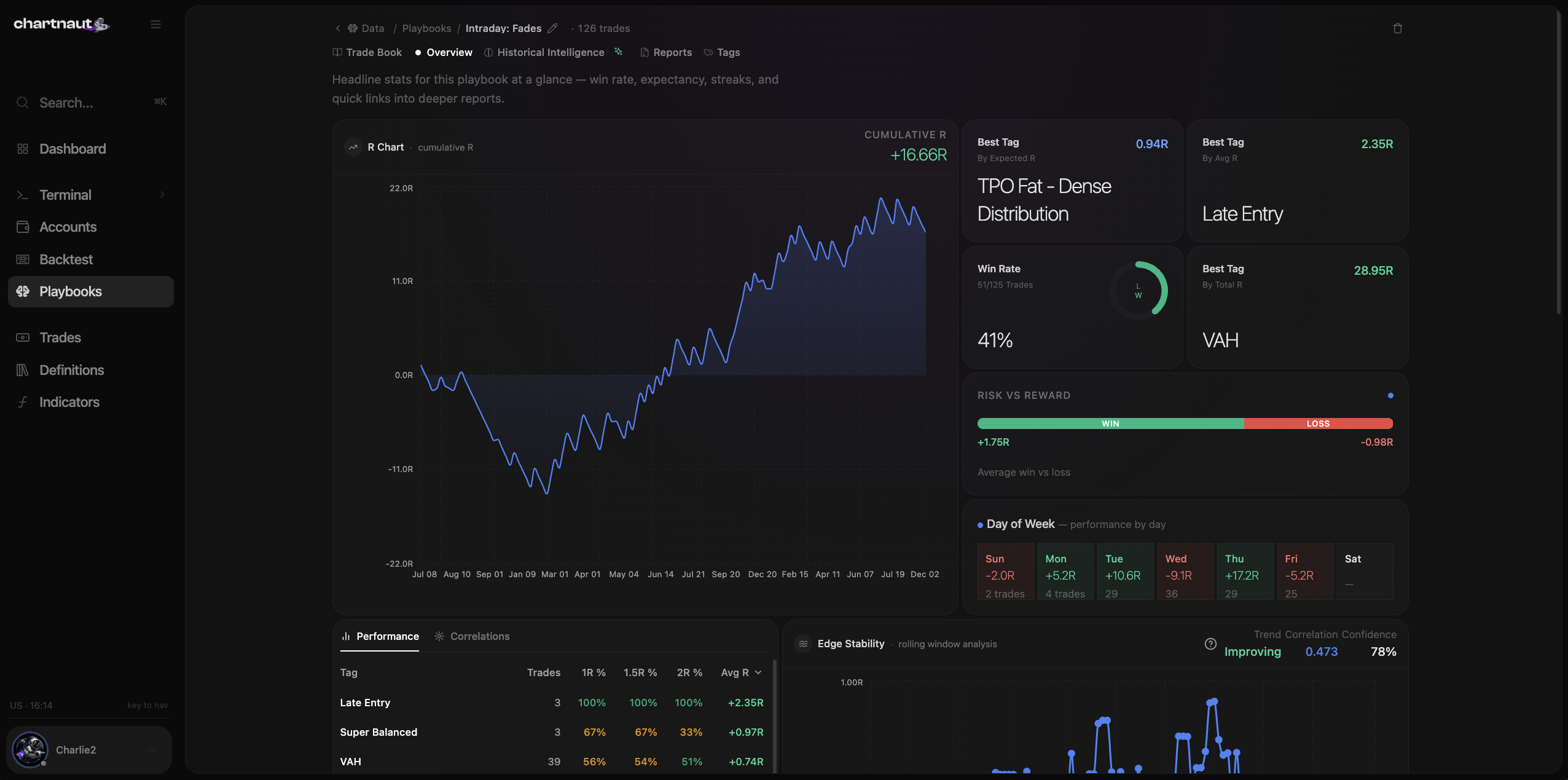The image size is (1568, 780).
Task: Sort by 2R % column header
Action: click(689, 672)
